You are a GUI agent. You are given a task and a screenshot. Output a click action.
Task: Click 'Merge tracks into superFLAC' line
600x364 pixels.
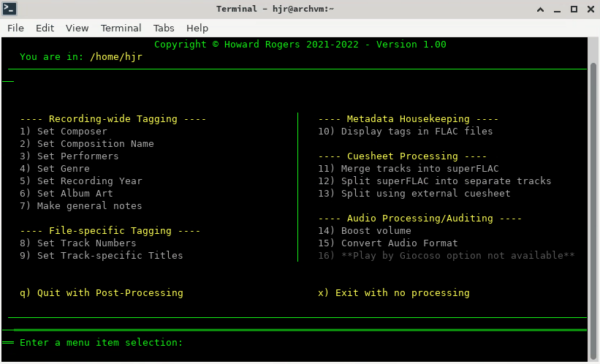pyautogui.click(x=408, y=168)
